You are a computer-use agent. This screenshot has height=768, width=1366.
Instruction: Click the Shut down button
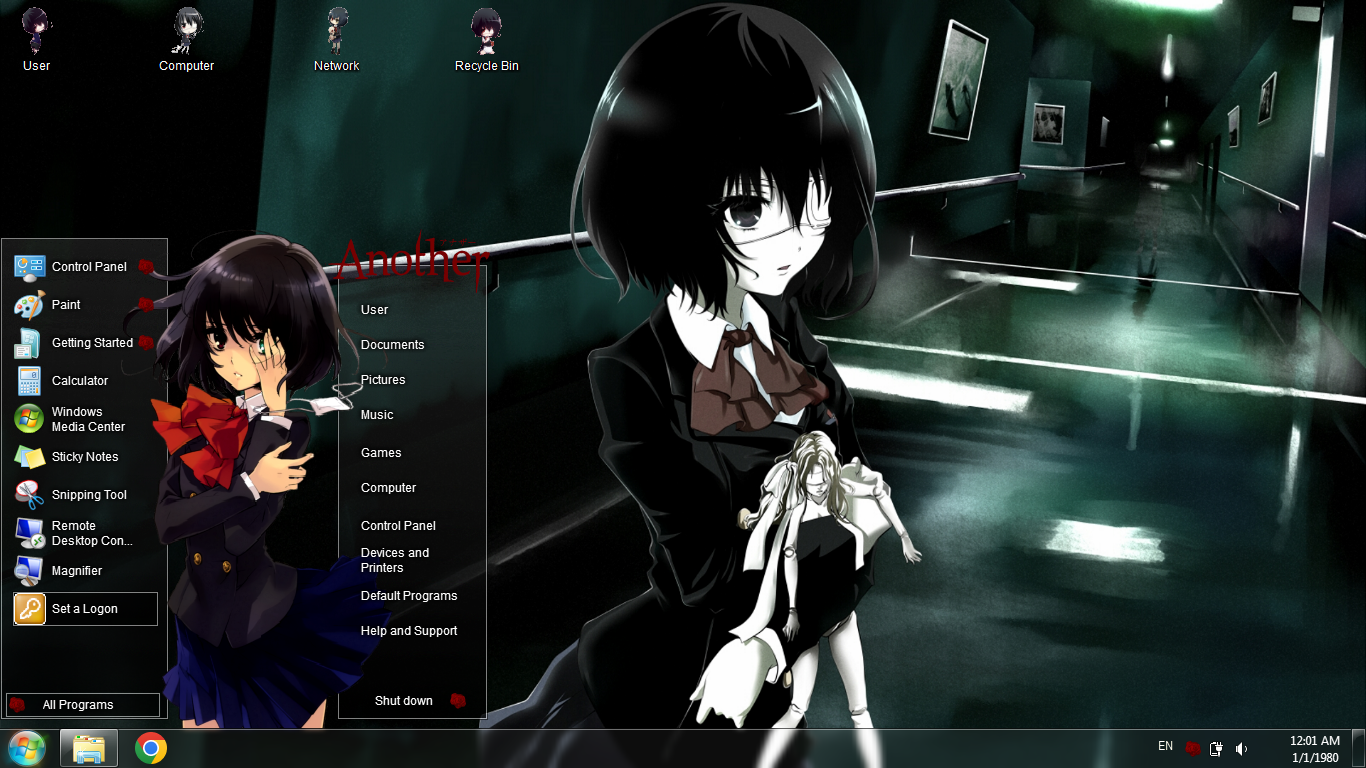coord(404,701)
